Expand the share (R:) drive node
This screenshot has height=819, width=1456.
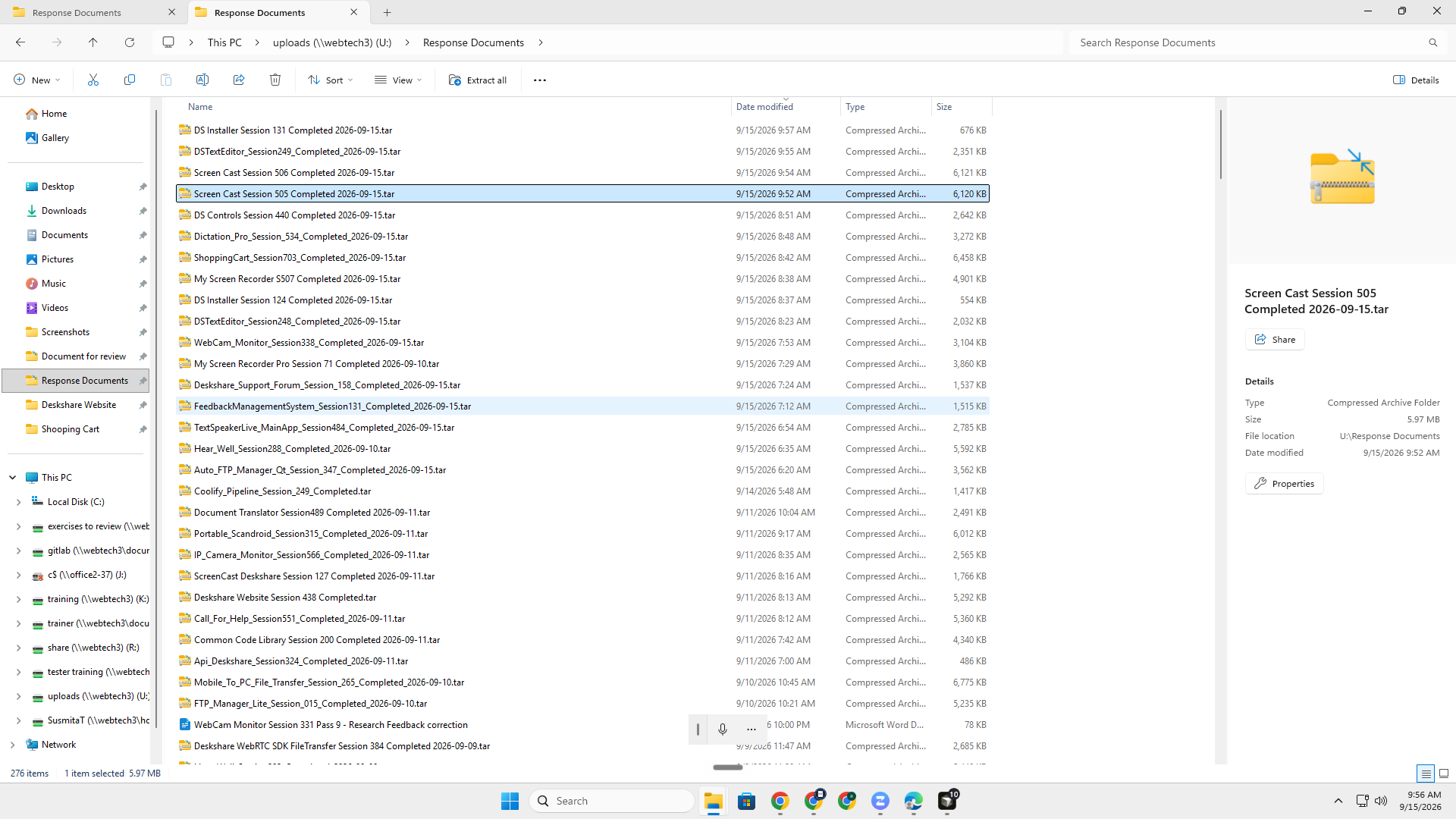(x=18, y=648)
